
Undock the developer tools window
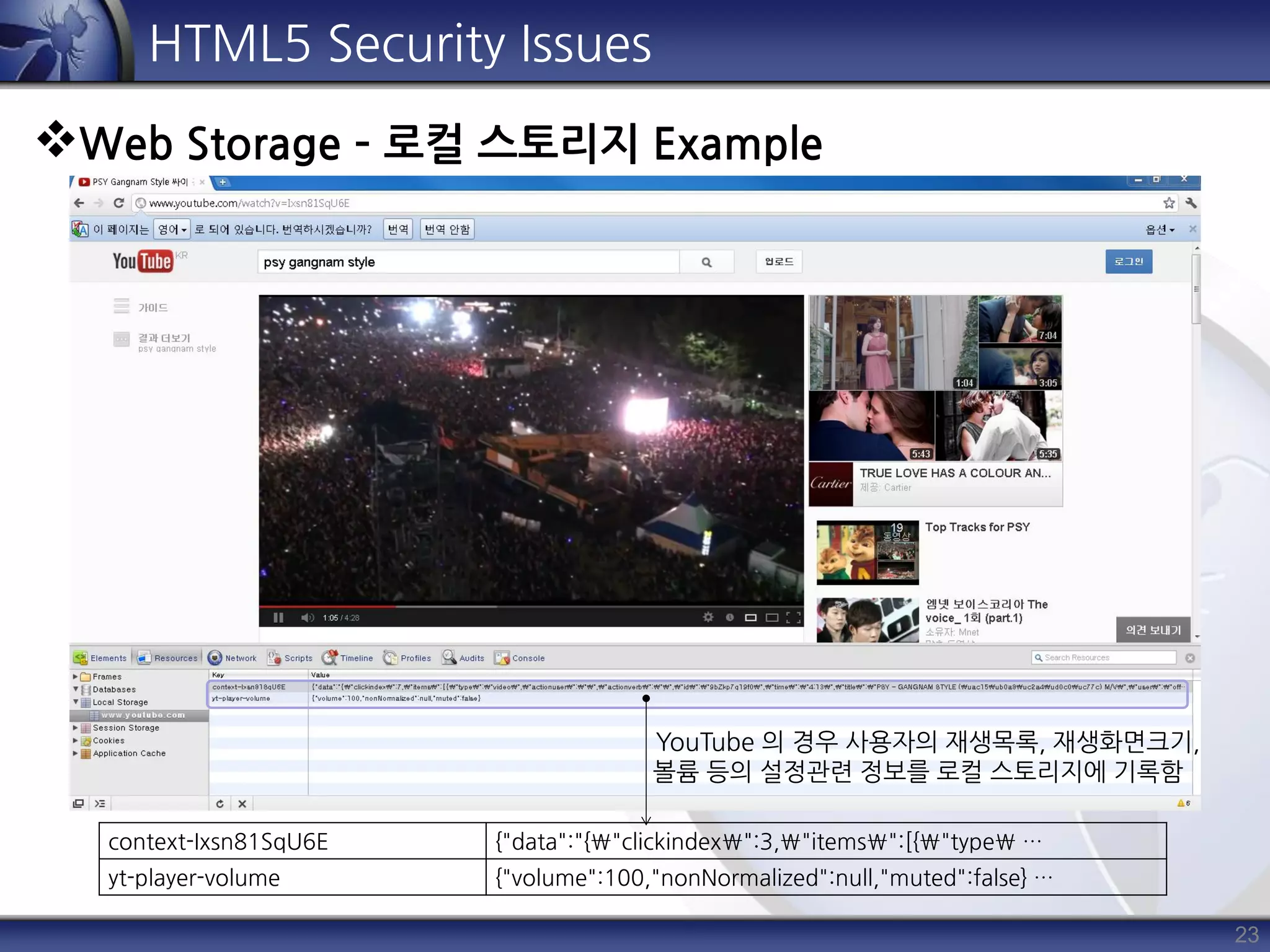78,803
